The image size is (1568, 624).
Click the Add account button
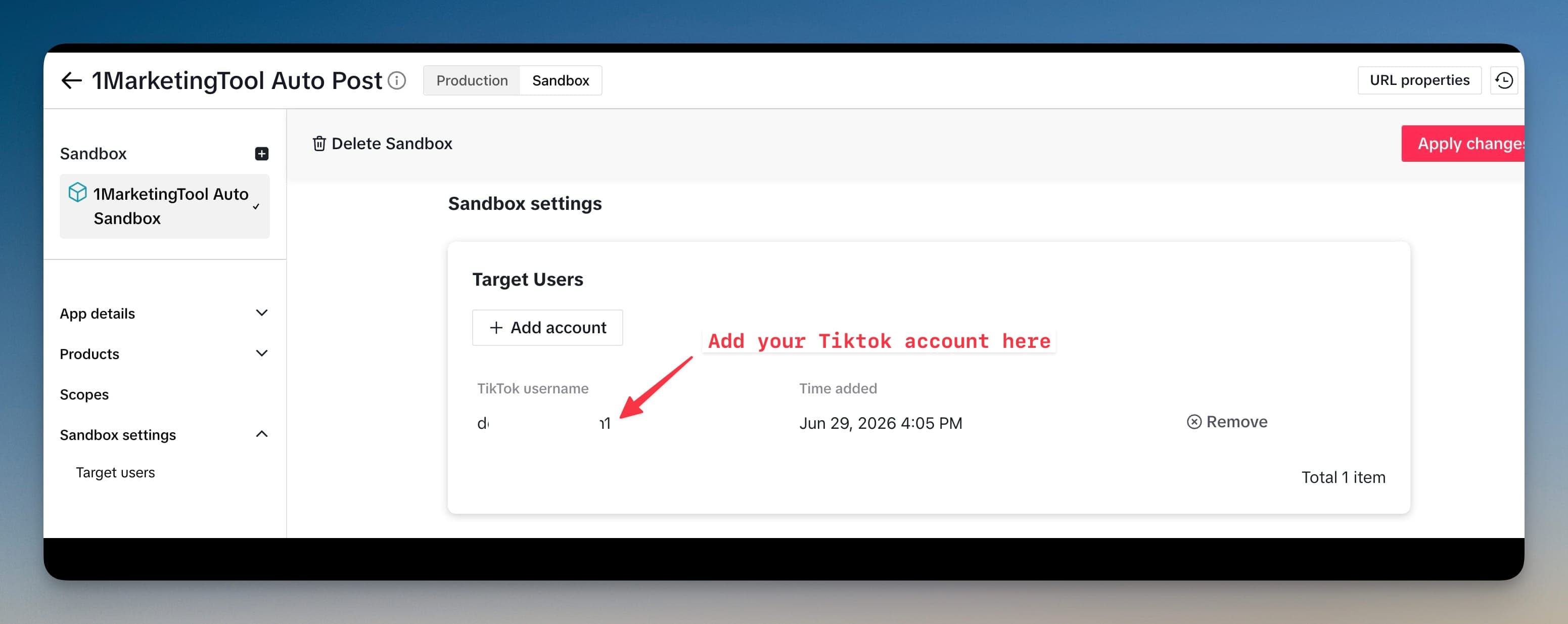(x=547, y=328)
